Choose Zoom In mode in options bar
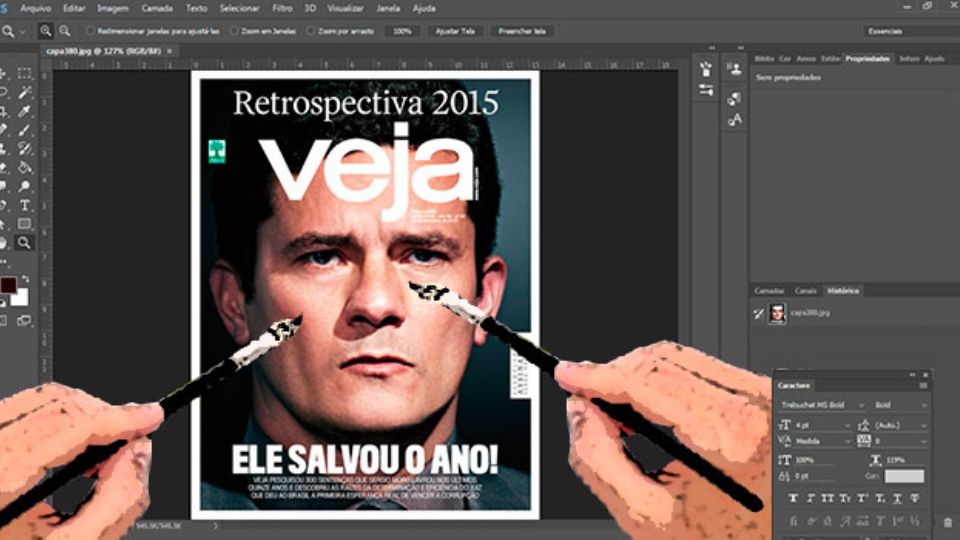960x540 pixels. click(x=45, y=31)
